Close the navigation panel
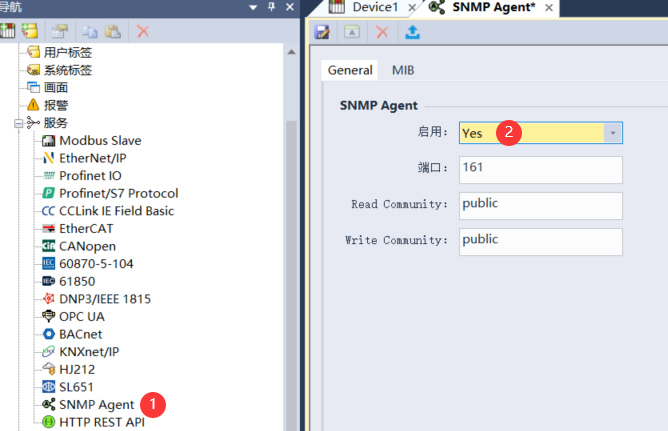Viewport: 668px width, 431px height. (x=290, y=7)
